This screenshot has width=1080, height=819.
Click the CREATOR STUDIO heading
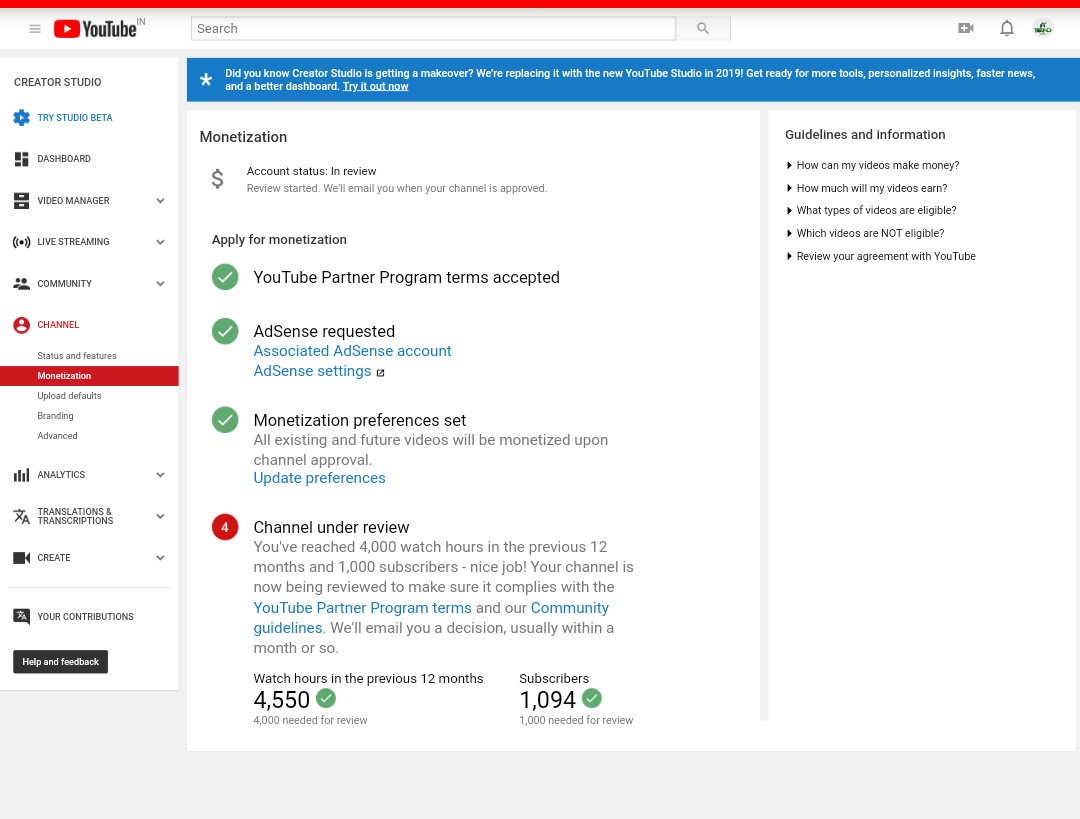click(57, 82)
